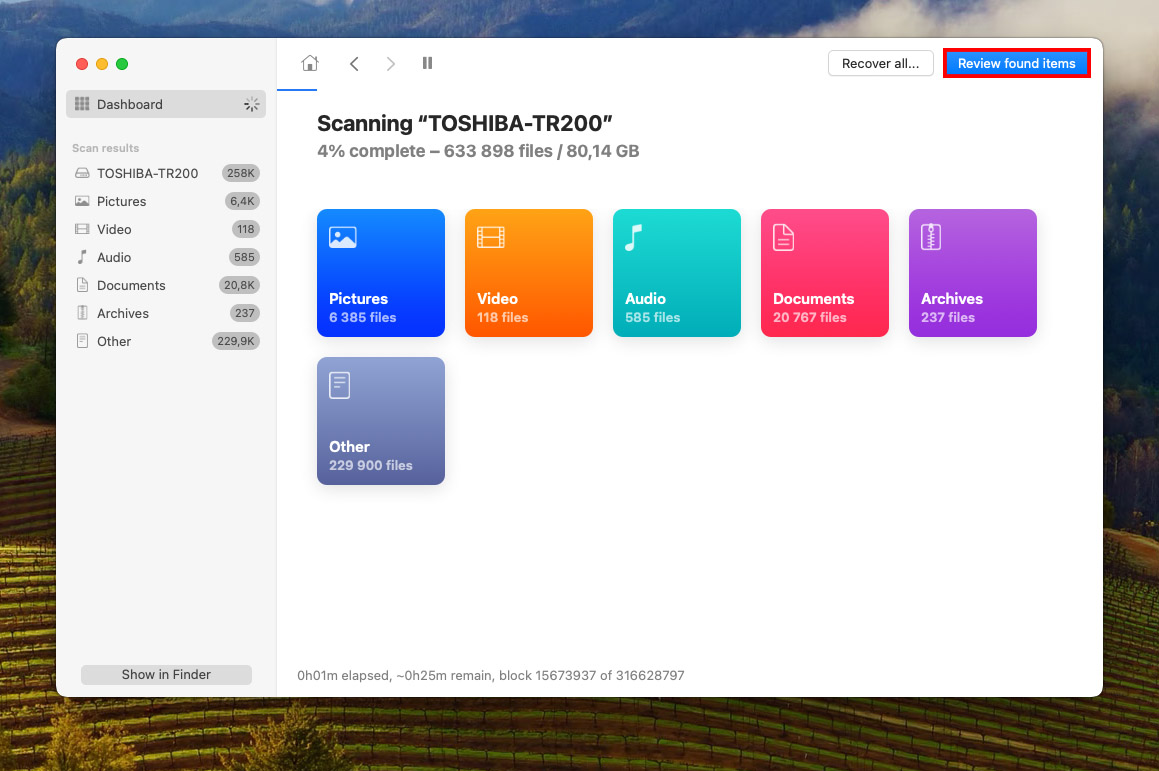Click Recover all button
The image size is (1159, 771).
tap(880, 63)
